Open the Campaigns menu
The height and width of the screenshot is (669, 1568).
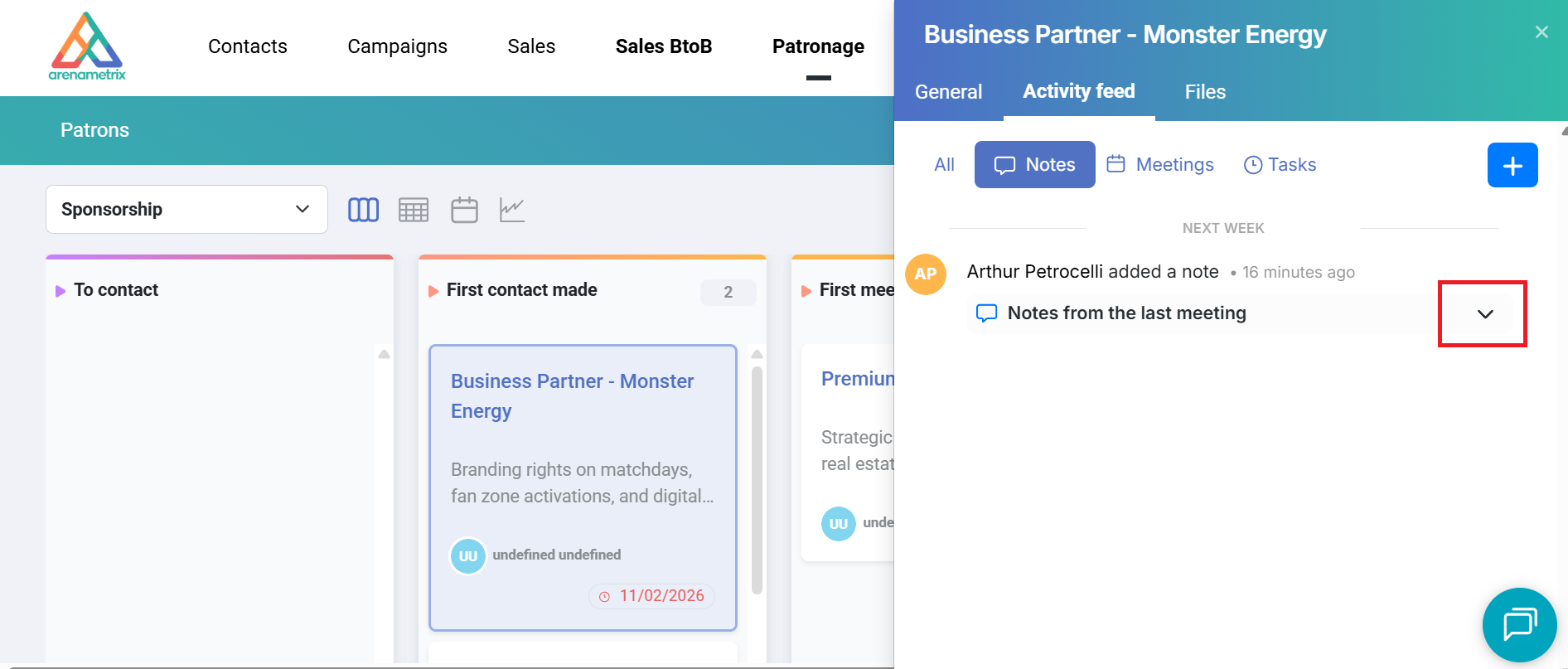[x=397, y=46]
